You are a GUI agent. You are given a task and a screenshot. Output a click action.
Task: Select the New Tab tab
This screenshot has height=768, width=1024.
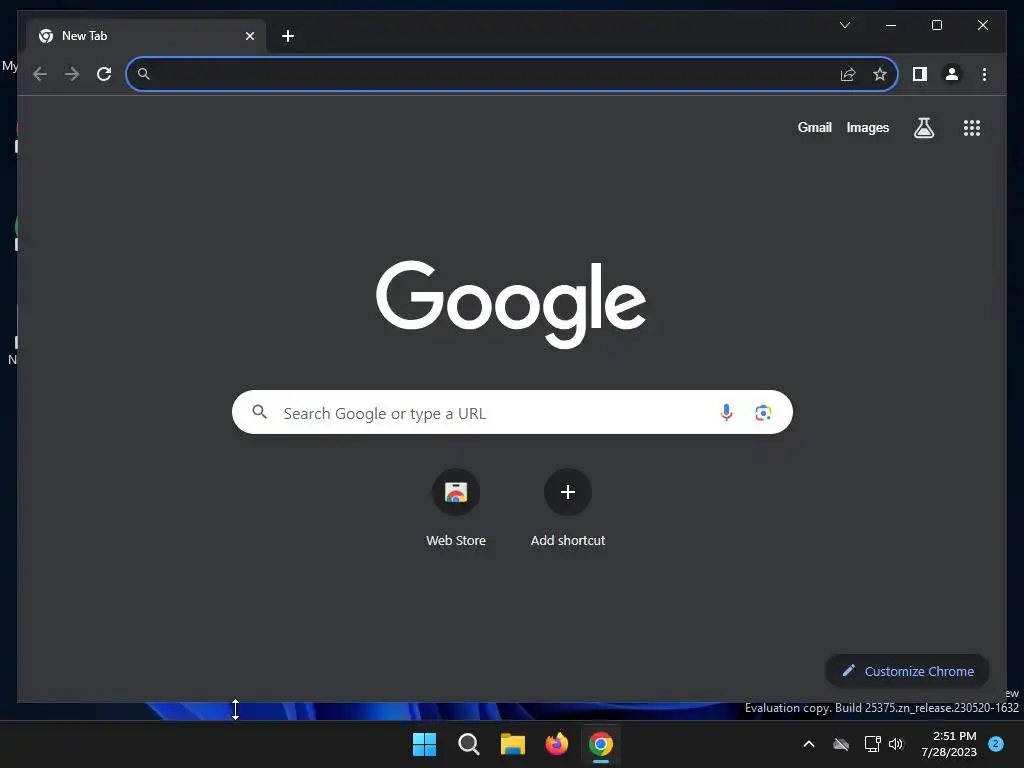(146, 36)
